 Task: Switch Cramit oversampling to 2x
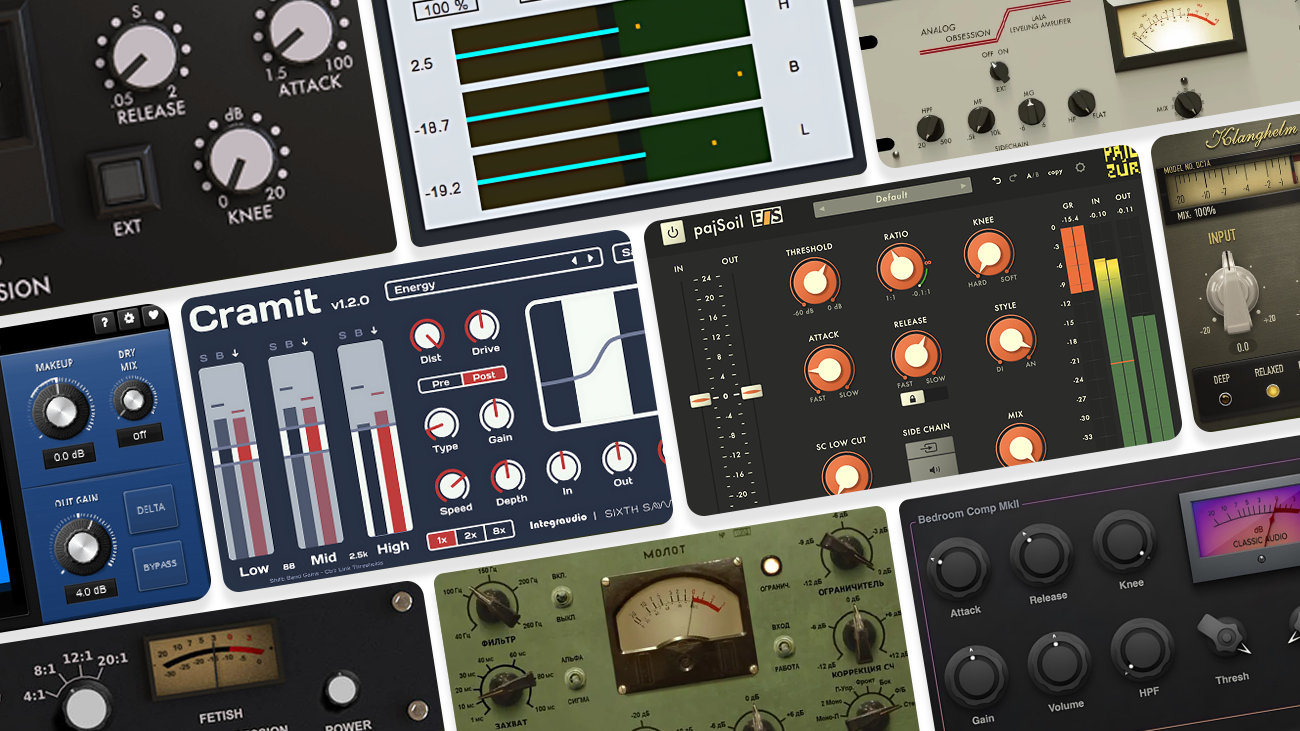click(469, 534)
